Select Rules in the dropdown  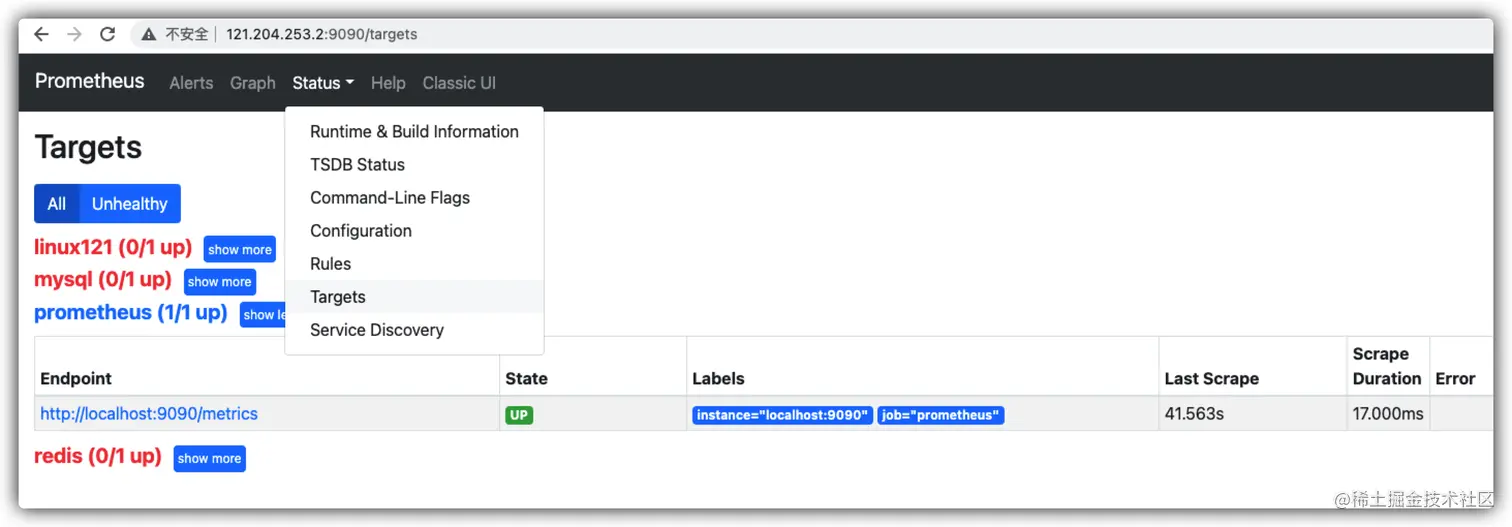pyautogui.click(x=414, y=263)
